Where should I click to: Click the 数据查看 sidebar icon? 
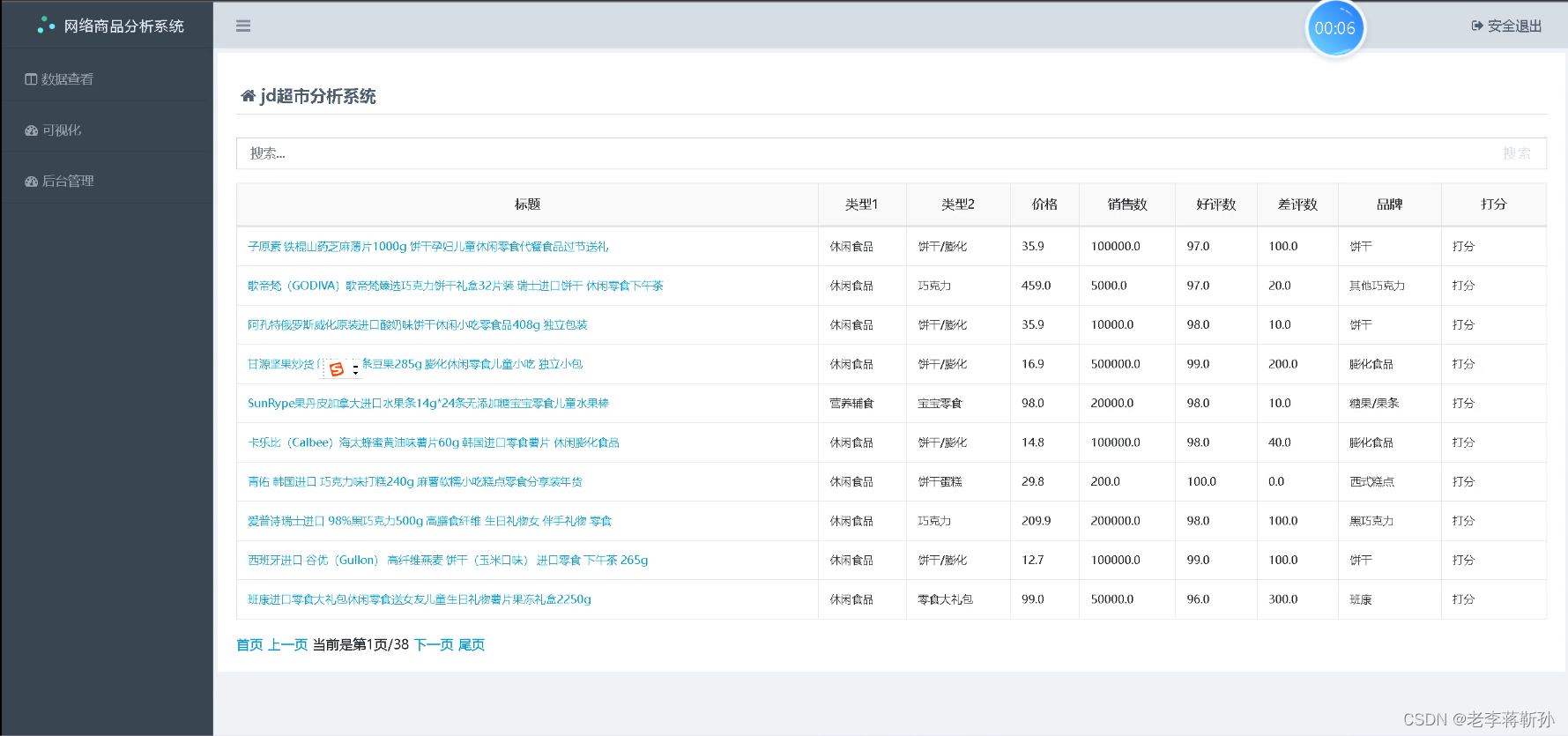[31, 79]
